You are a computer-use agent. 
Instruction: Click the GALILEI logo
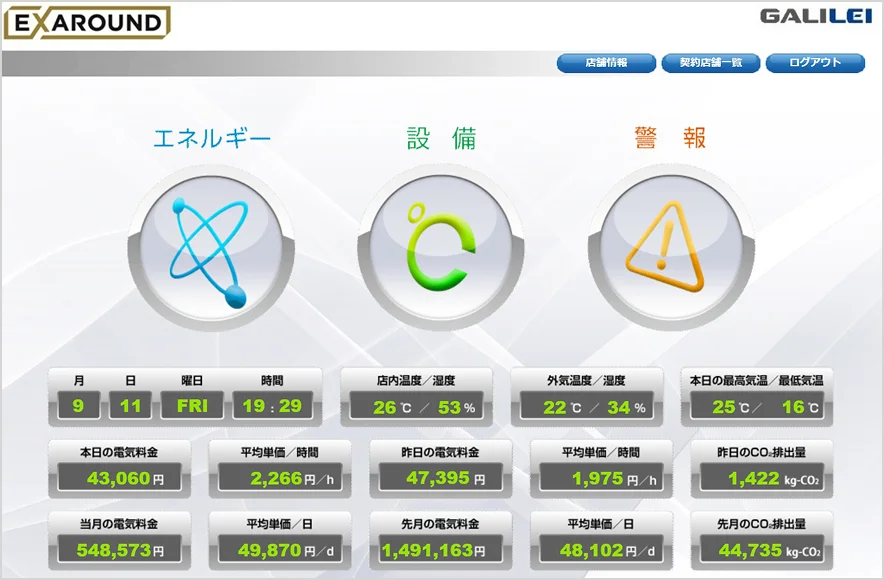coord(815,16)
